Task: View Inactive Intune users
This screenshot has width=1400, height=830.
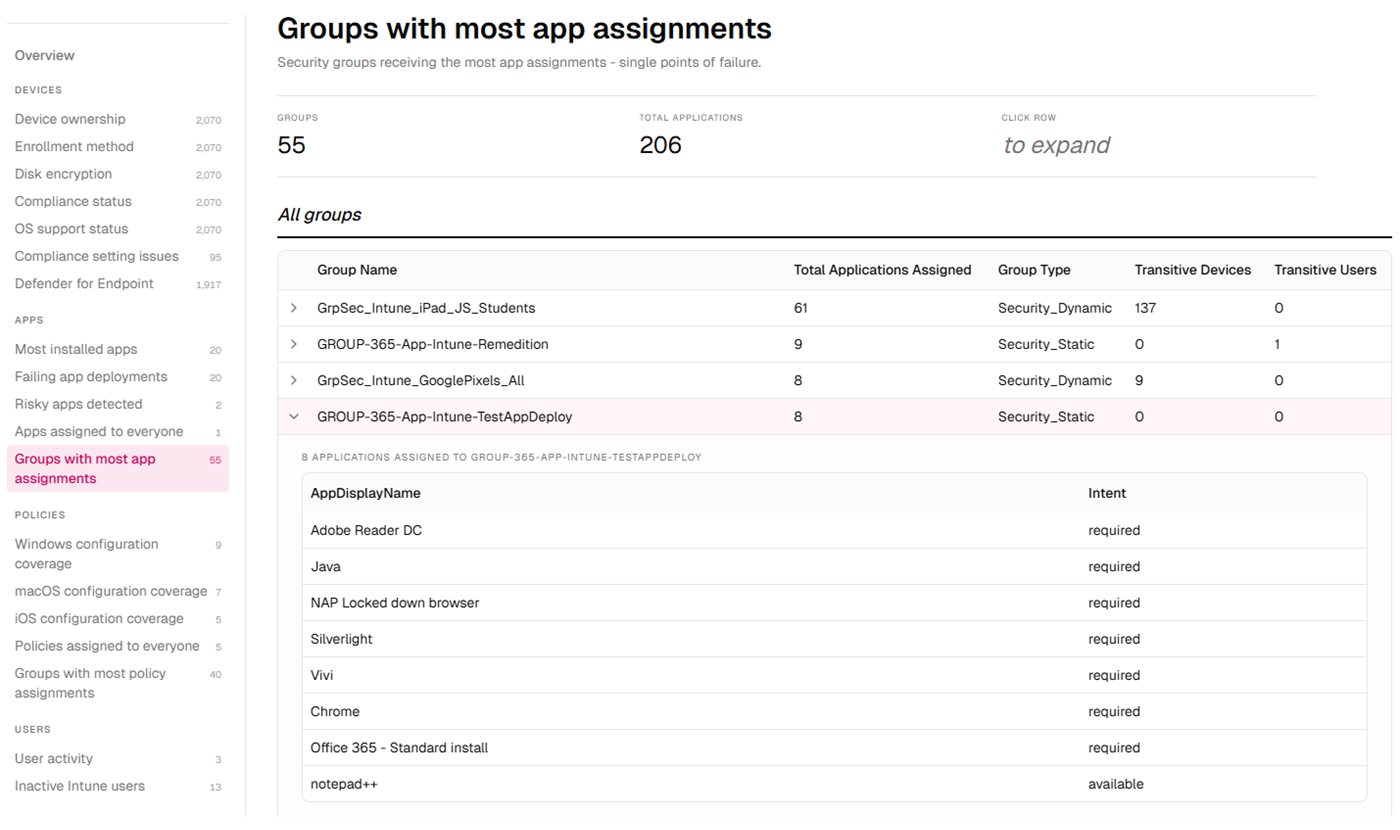Action: pos(118,786)
